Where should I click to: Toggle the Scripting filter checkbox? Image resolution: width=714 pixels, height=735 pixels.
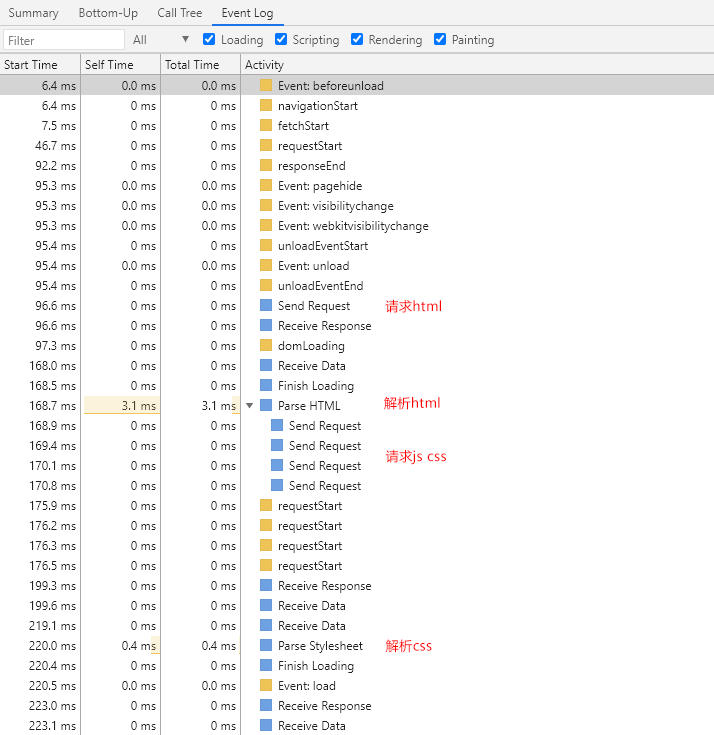click(x=281, y=40)
